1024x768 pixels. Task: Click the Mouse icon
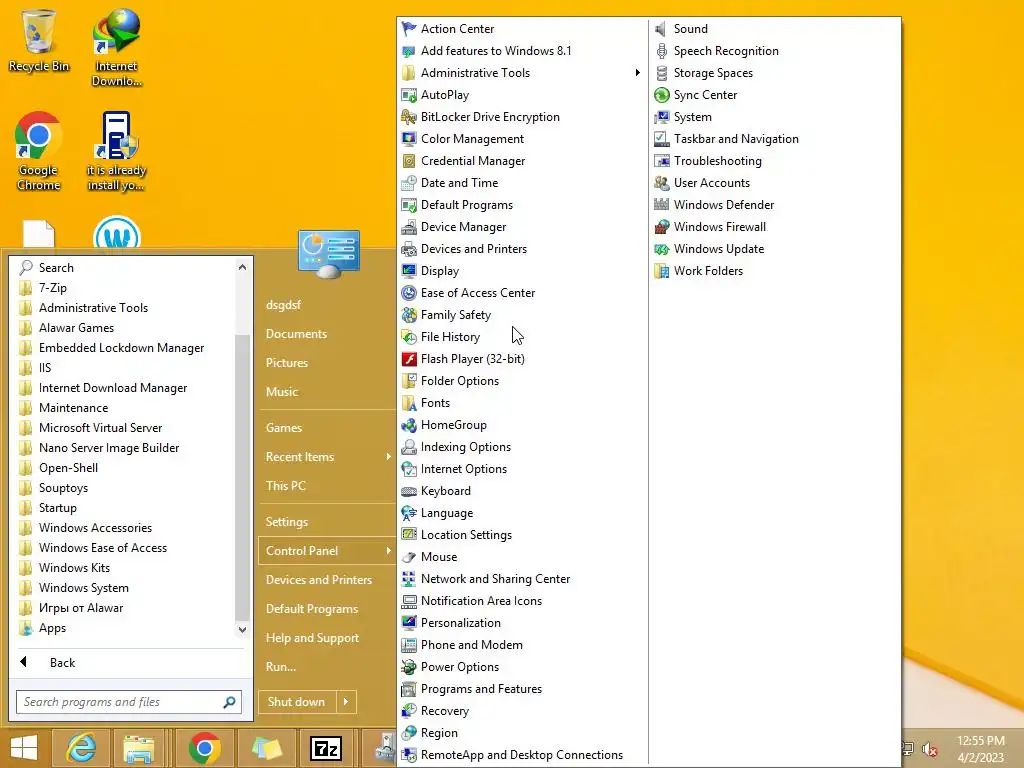click(x=409, y=557)
